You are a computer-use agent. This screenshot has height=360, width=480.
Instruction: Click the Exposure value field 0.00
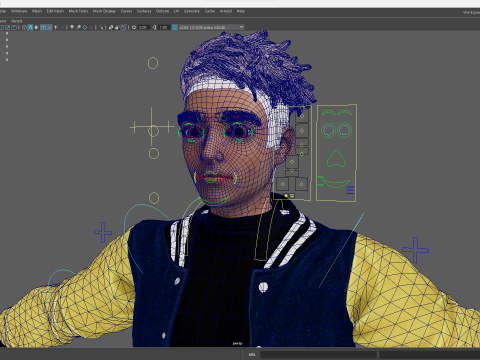[143, 27]
